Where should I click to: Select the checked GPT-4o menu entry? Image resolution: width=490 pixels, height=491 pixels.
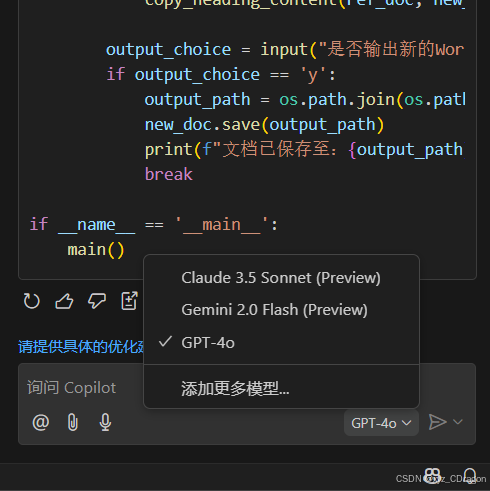pos(281,343)
